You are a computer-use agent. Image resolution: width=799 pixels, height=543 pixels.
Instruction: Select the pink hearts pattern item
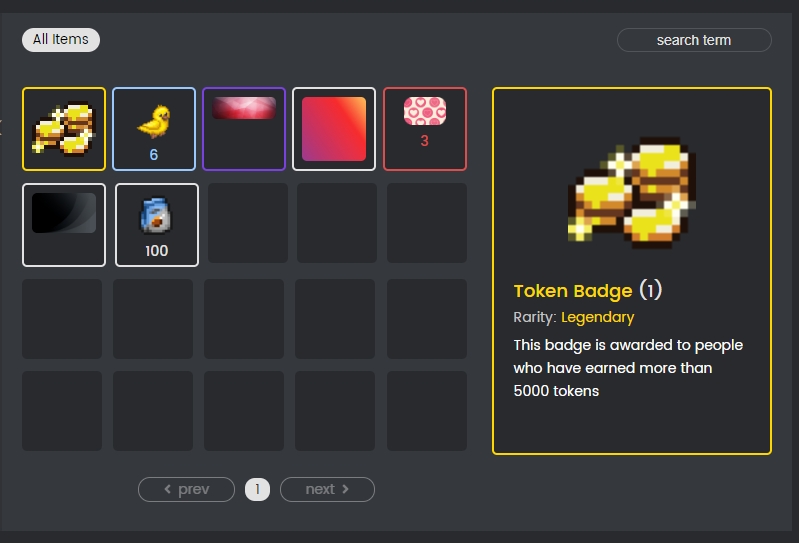pos(425,129)
